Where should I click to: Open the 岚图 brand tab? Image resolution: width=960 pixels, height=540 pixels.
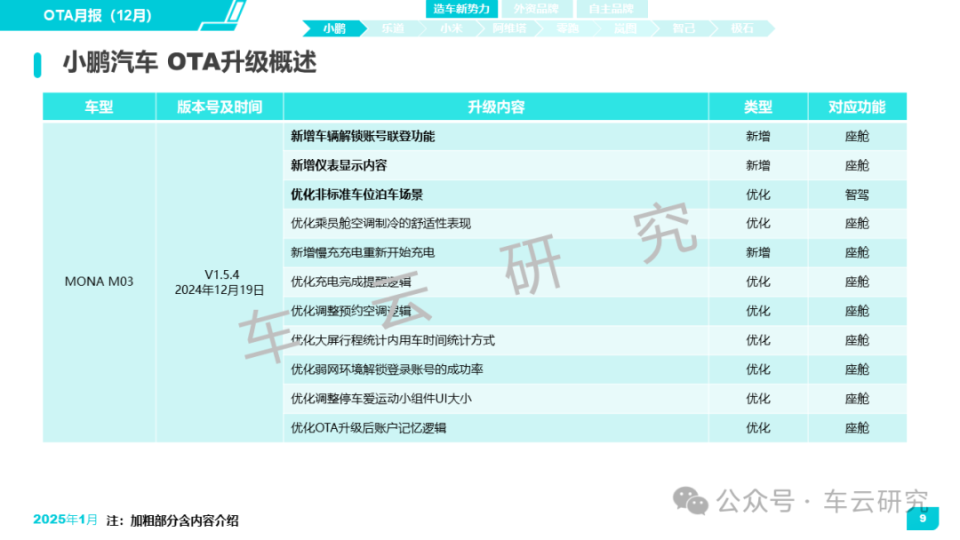pos(626,28)
